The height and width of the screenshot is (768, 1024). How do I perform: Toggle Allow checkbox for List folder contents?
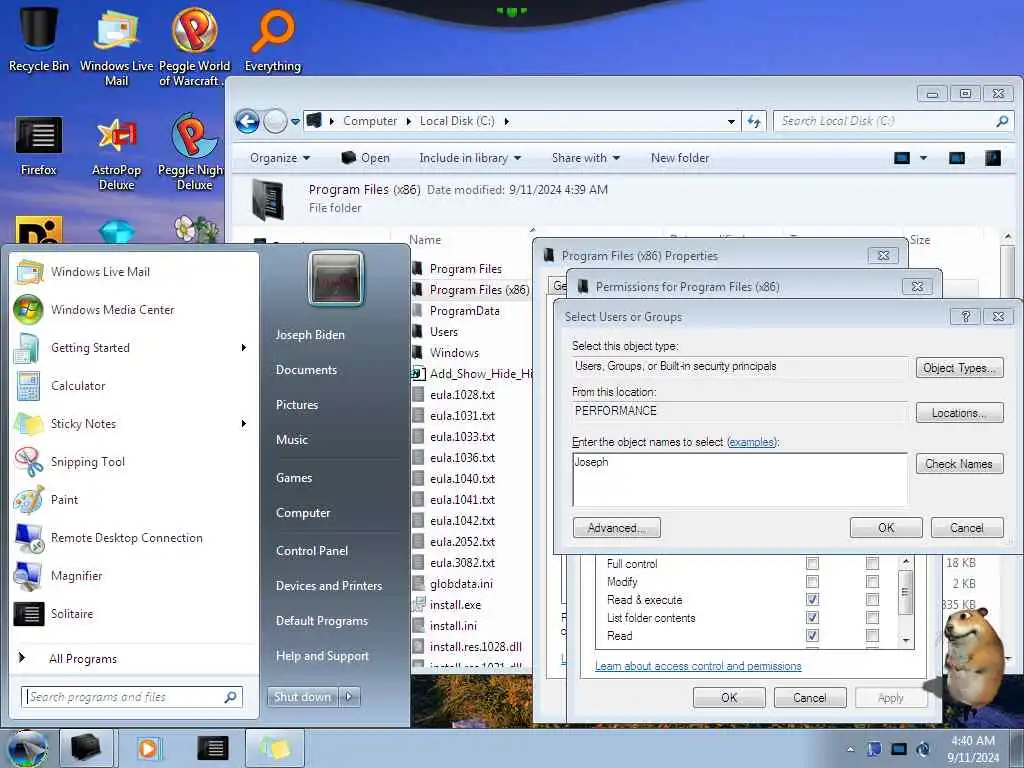812,617
